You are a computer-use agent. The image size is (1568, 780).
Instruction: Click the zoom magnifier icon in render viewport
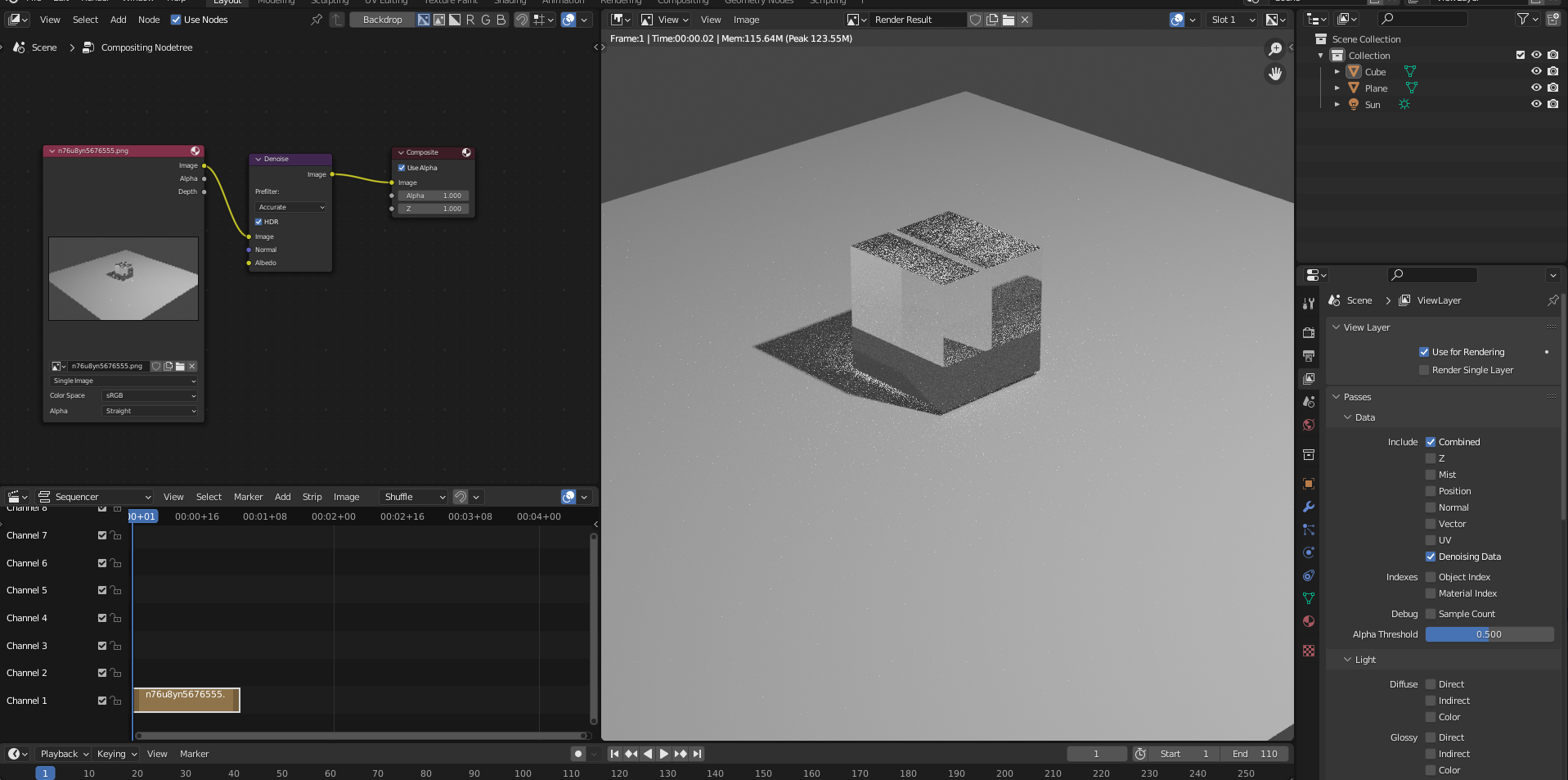tap(1274, 49)
